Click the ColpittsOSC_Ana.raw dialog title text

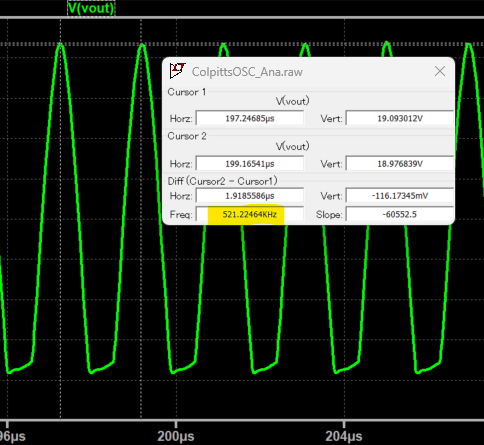(x=247, y=72)
